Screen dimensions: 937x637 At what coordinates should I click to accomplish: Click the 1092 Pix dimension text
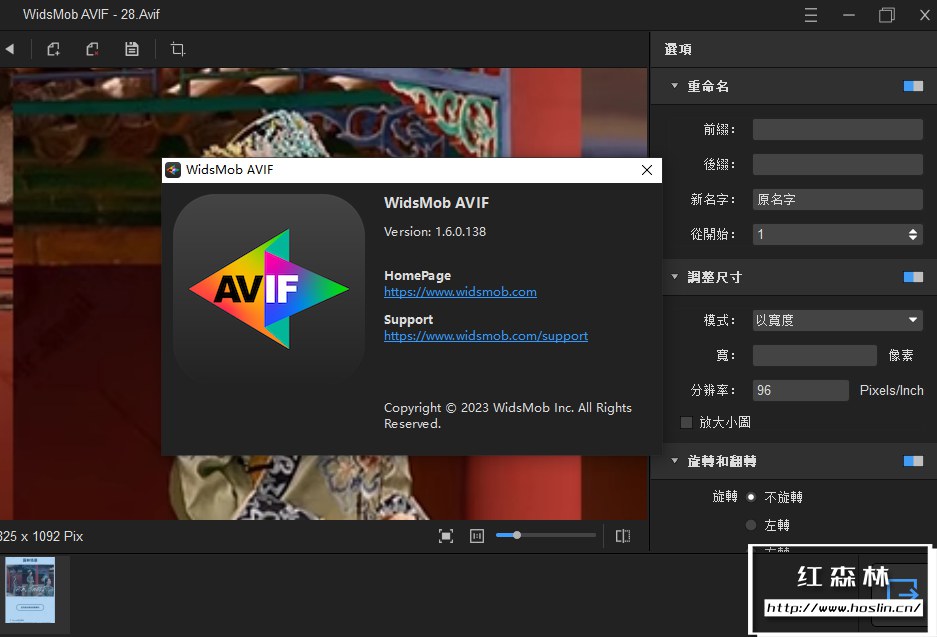point(57,537)
